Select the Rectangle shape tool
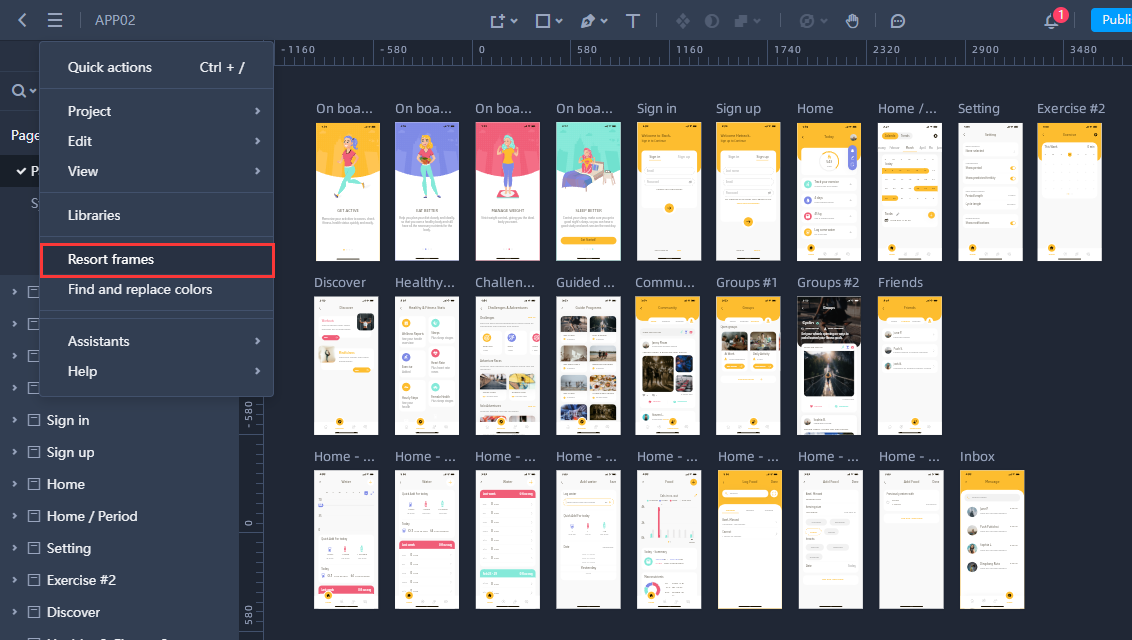Image resolution: width=1132 pixels, height=640 pixels. click(543, 20)
